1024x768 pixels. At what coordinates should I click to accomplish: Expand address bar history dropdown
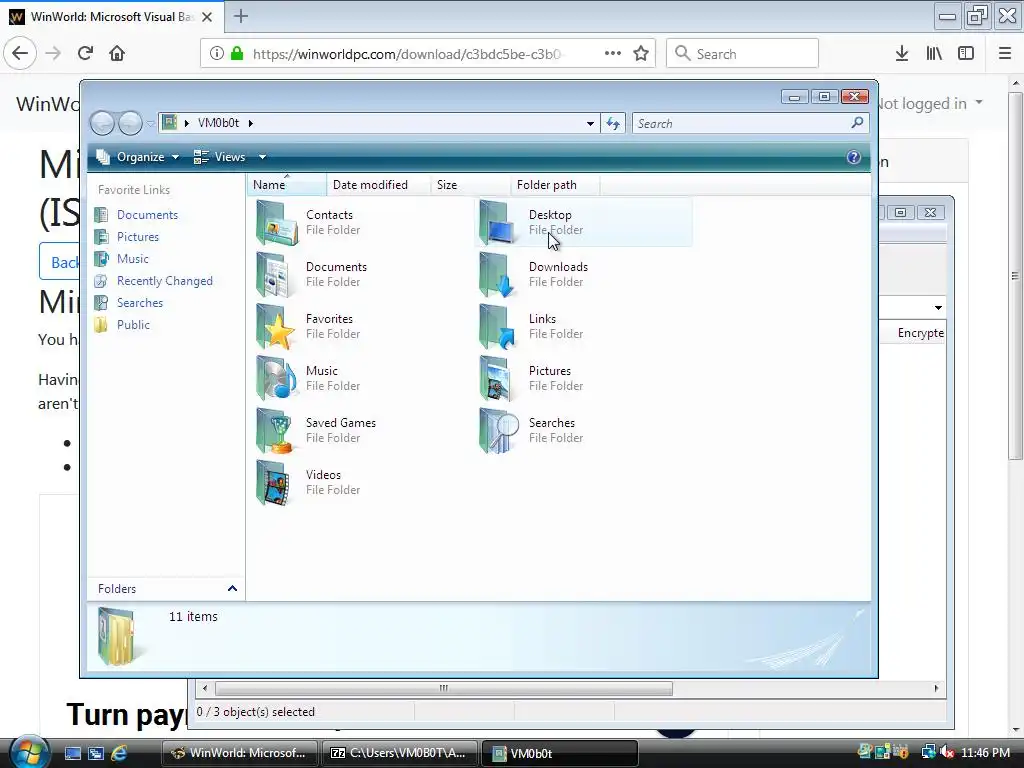click(590, 123)
